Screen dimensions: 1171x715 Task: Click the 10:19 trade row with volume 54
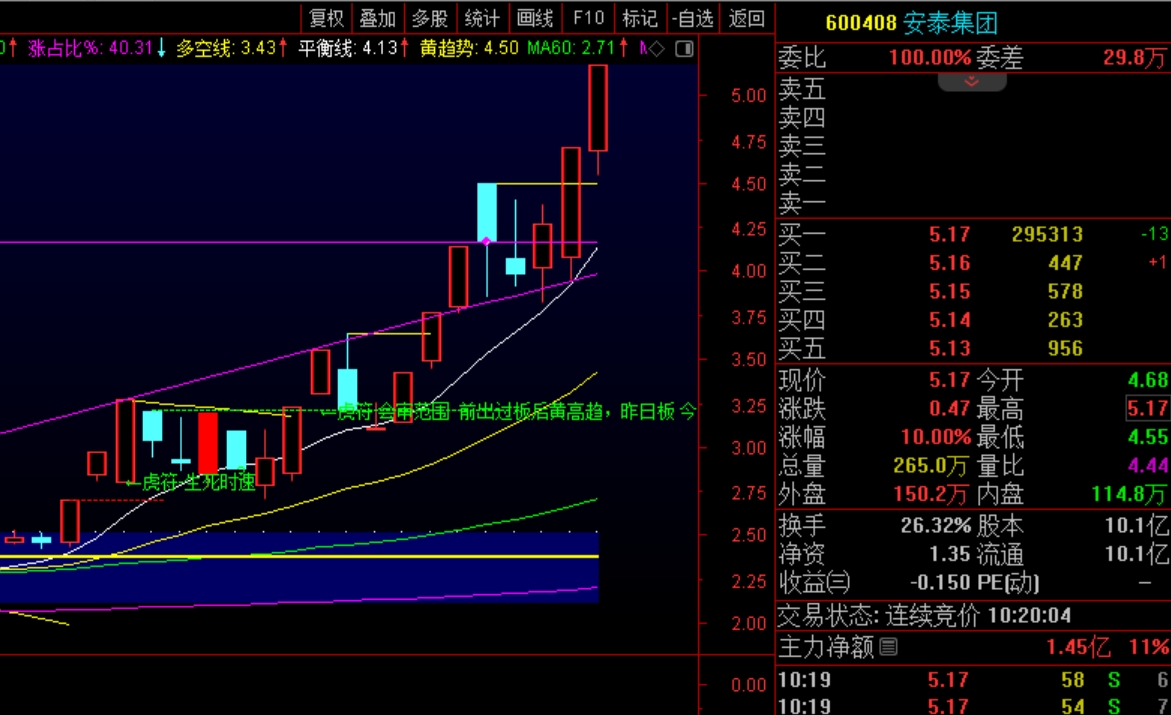(973, 706)
